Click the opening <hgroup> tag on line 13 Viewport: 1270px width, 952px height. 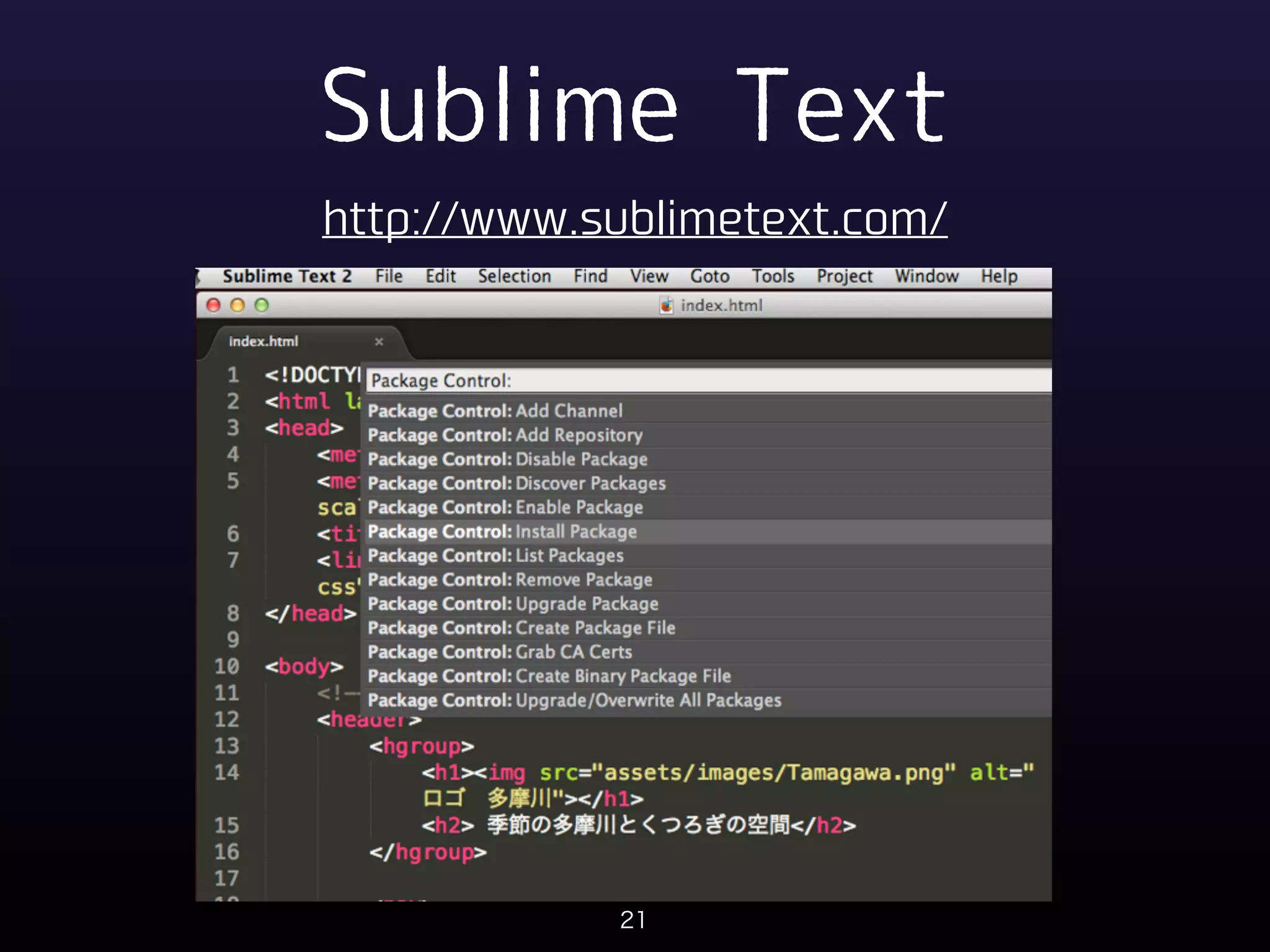tap(422, 746)
